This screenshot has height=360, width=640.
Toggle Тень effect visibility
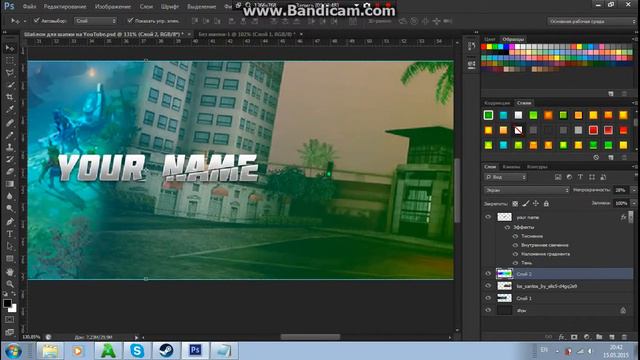click(515, 263)
